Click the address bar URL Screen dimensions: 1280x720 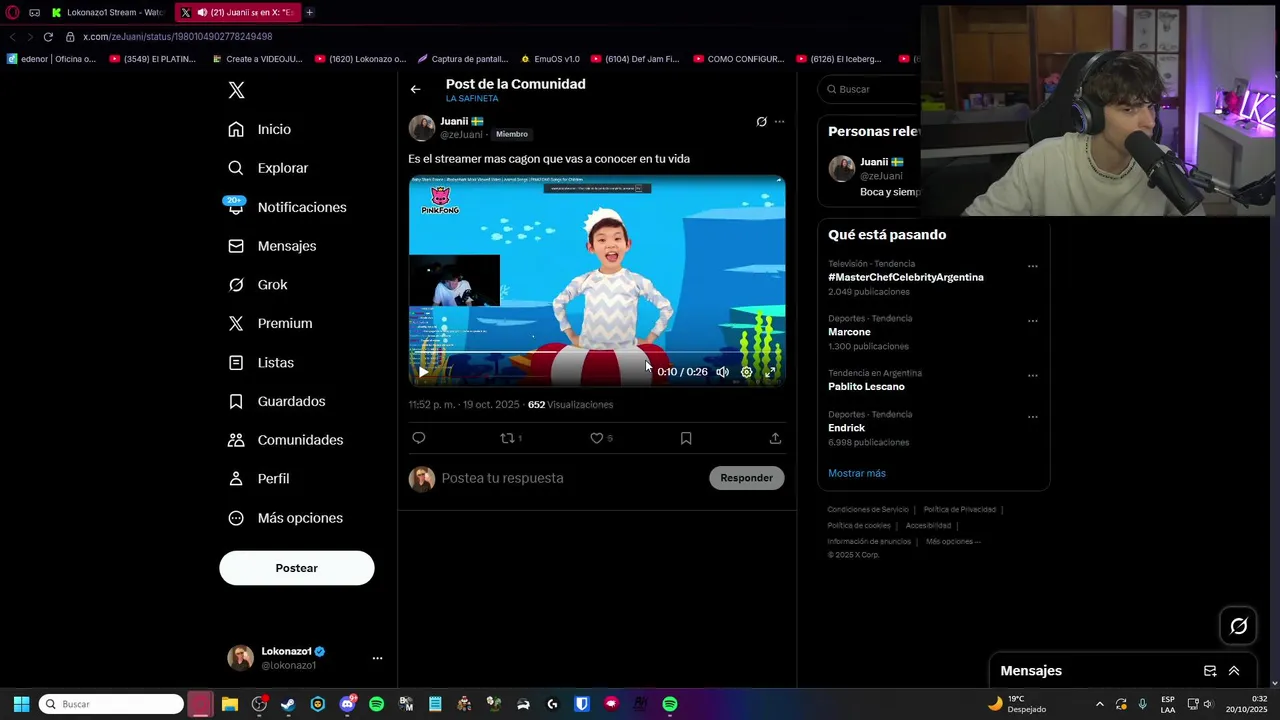(177, 37)
